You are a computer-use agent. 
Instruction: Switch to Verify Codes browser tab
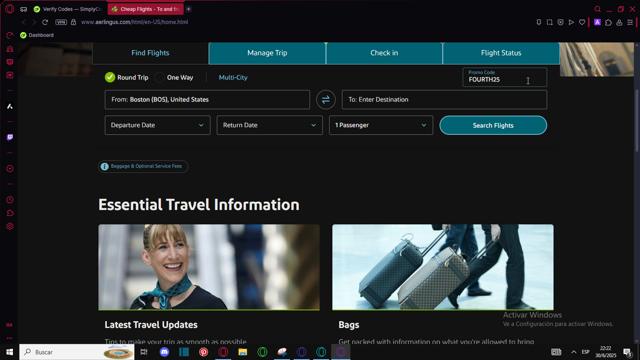(68, 9)
